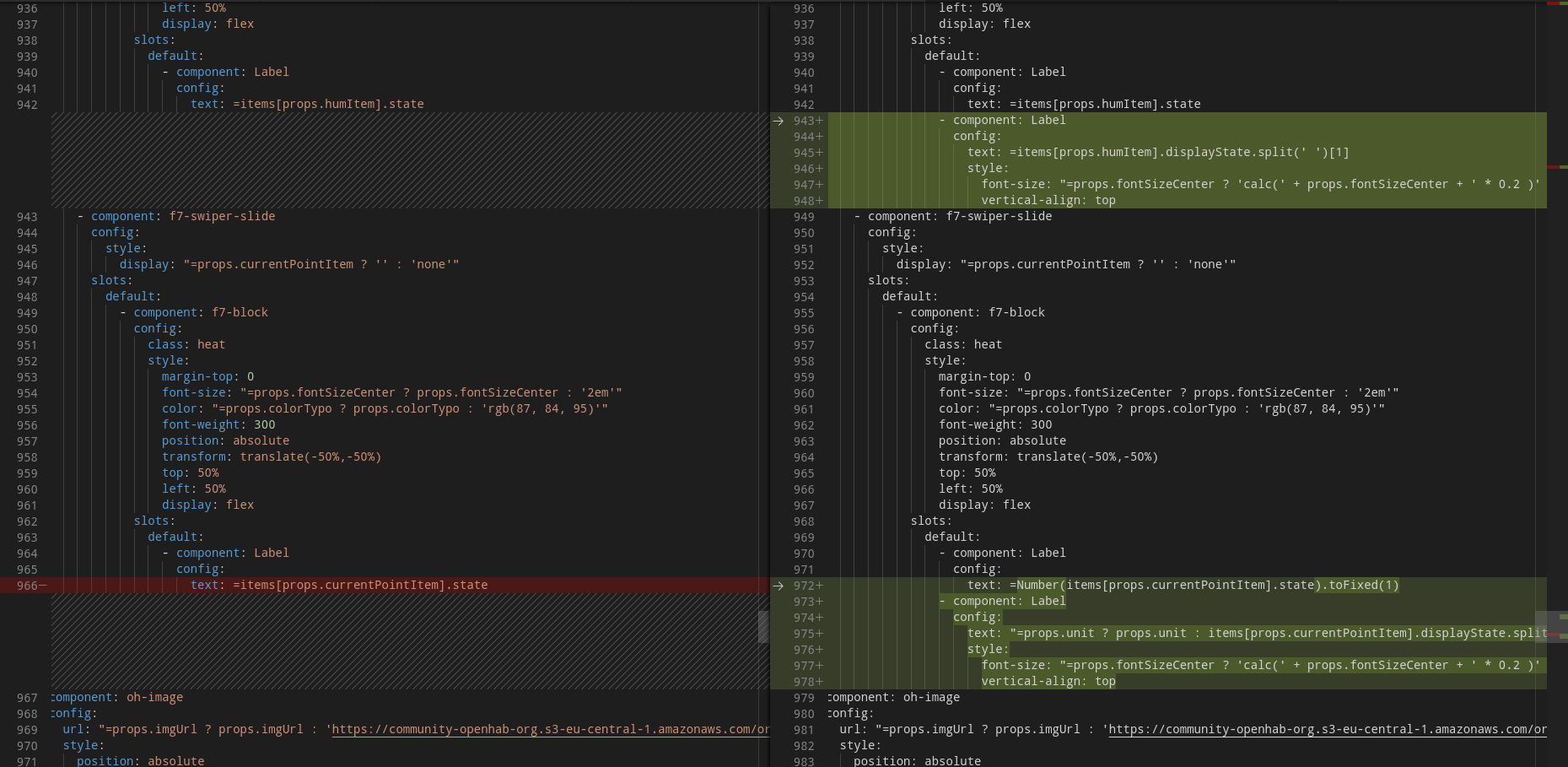The height and width of the screenshot is (767, 1568).
Task: Click the transform translate line 964 on right
Action: pos(1048,457)
